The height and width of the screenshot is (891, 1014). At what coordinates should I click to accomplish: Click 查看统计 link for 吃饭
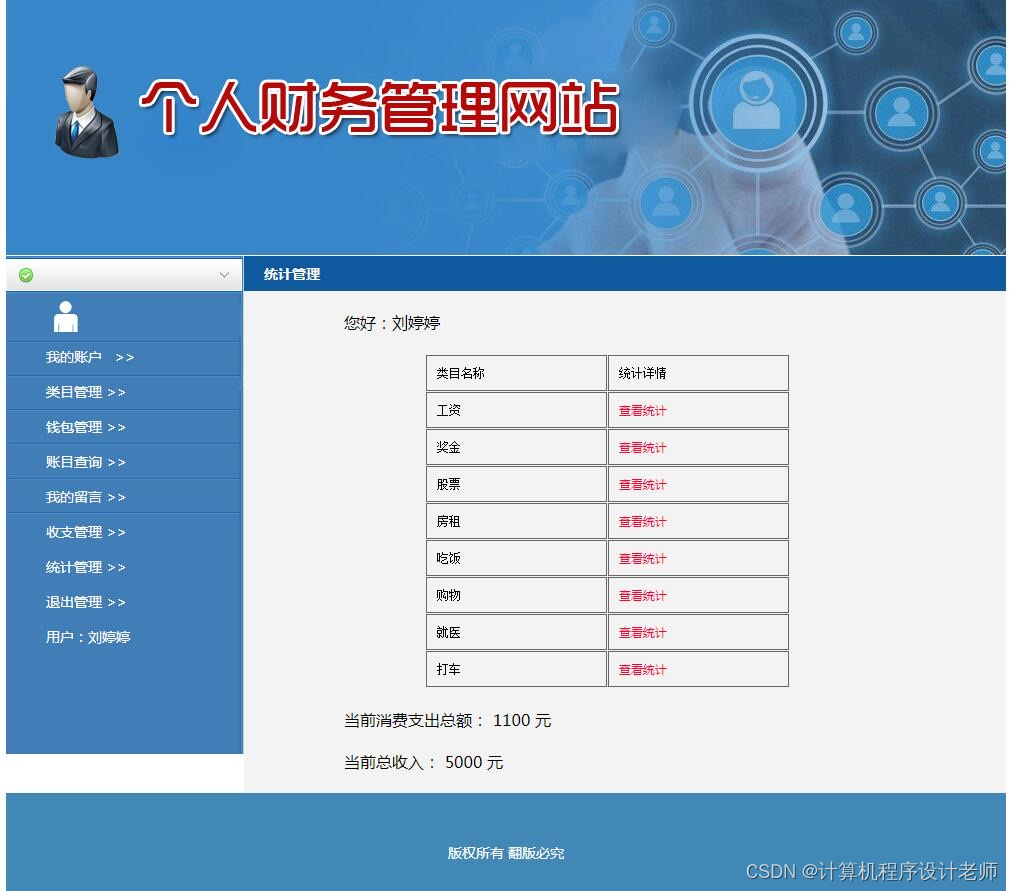coord(642,559)
